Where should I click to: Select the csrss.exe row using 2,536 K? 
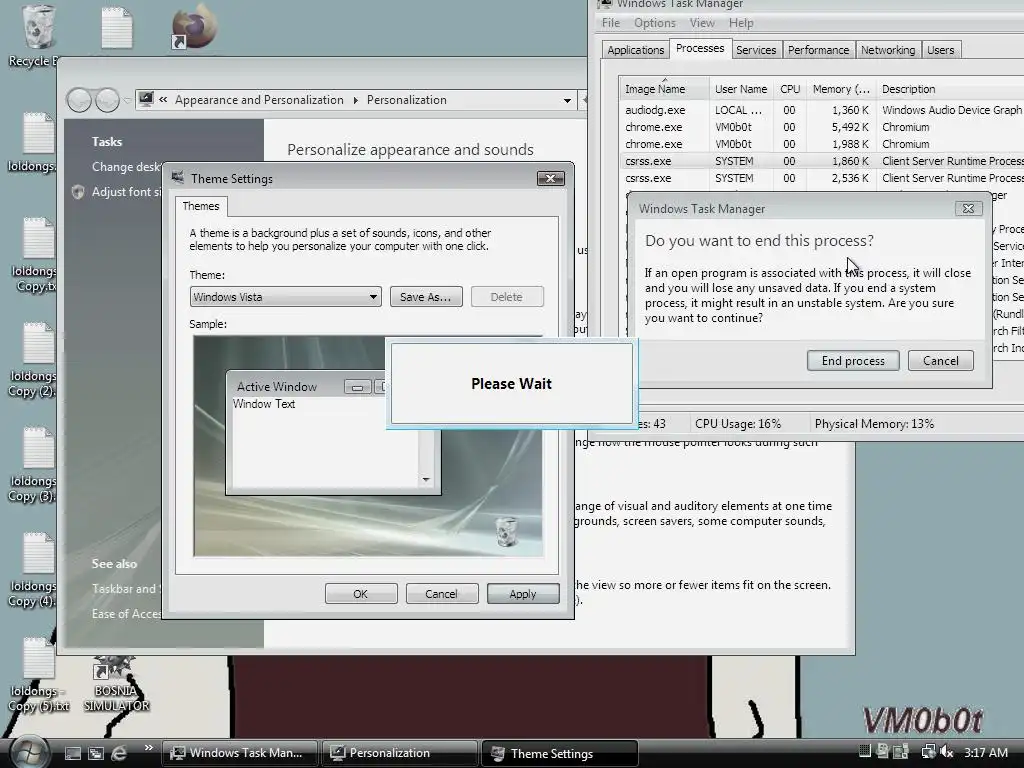[822, 178]
